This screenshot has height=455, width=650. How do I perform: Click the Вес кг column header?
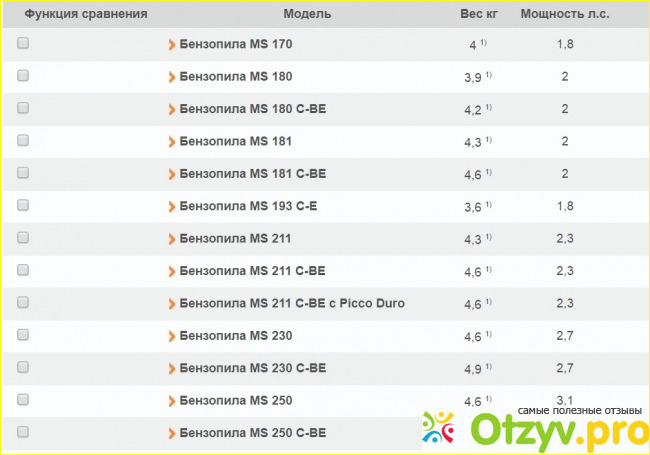pyautogui.click(x=479, y=14)
